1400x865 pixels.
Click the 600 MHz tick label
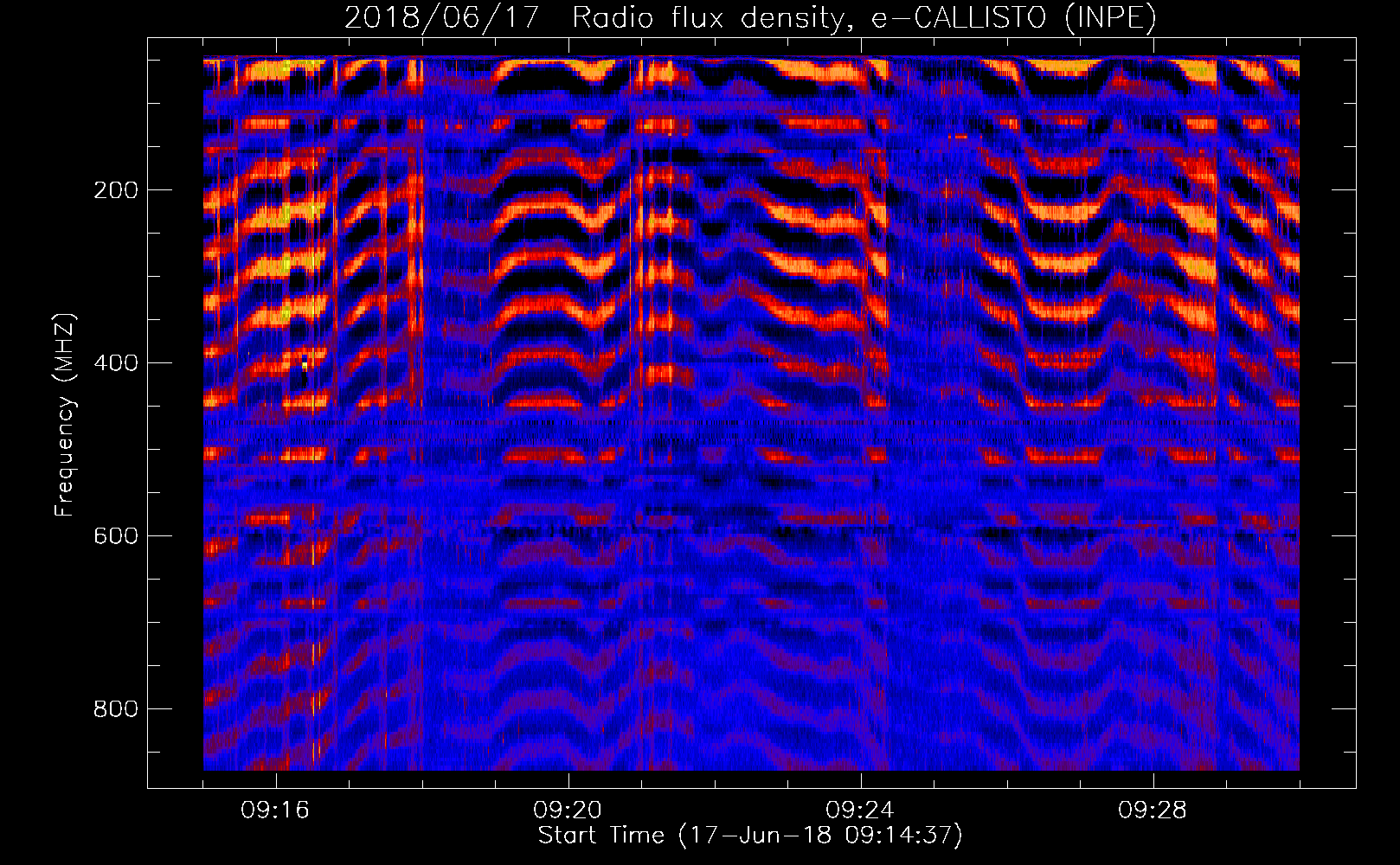pos(115,536)
